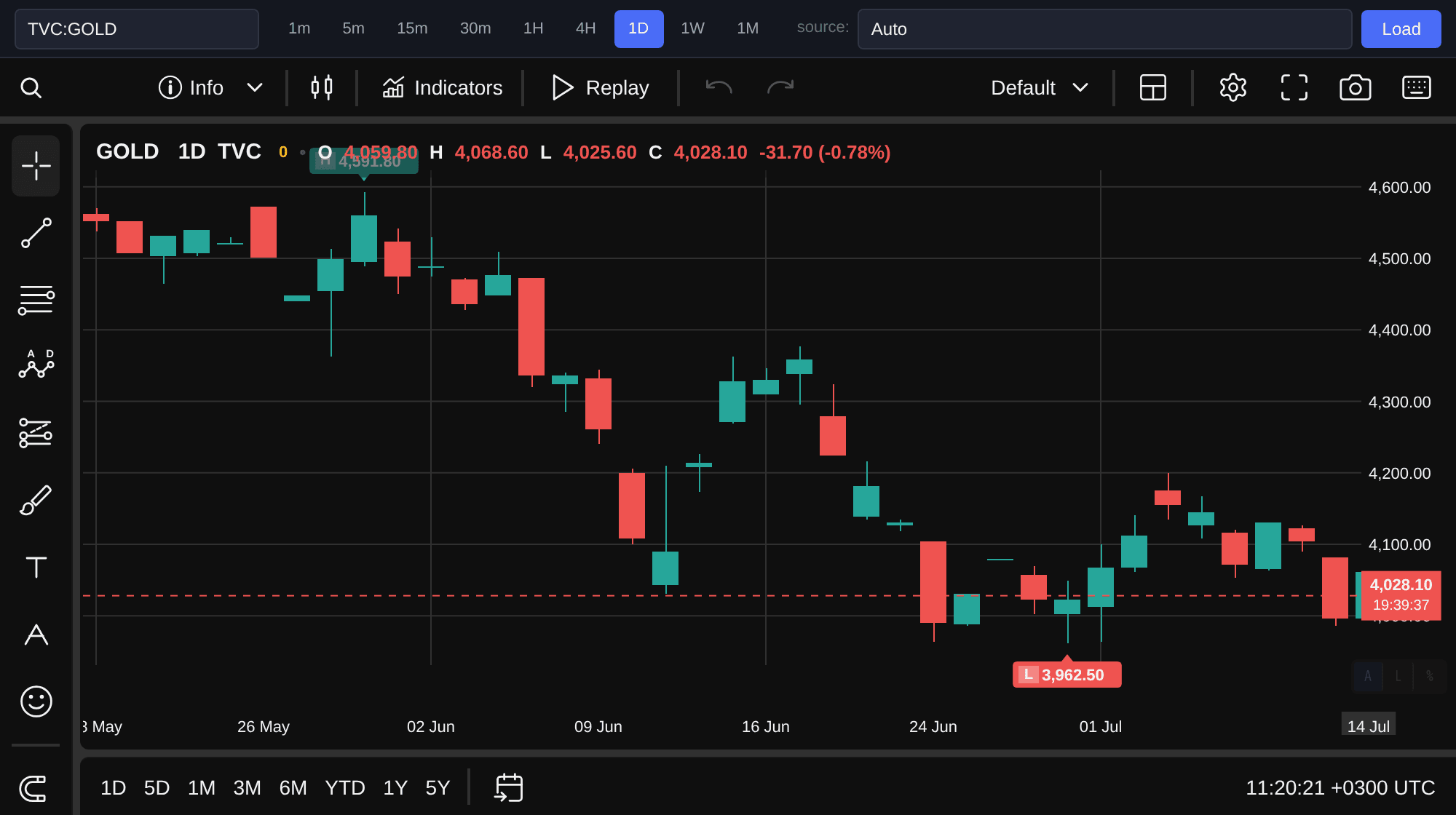
Task: Select the 1W timeframe tab
Action: point(692,29)
